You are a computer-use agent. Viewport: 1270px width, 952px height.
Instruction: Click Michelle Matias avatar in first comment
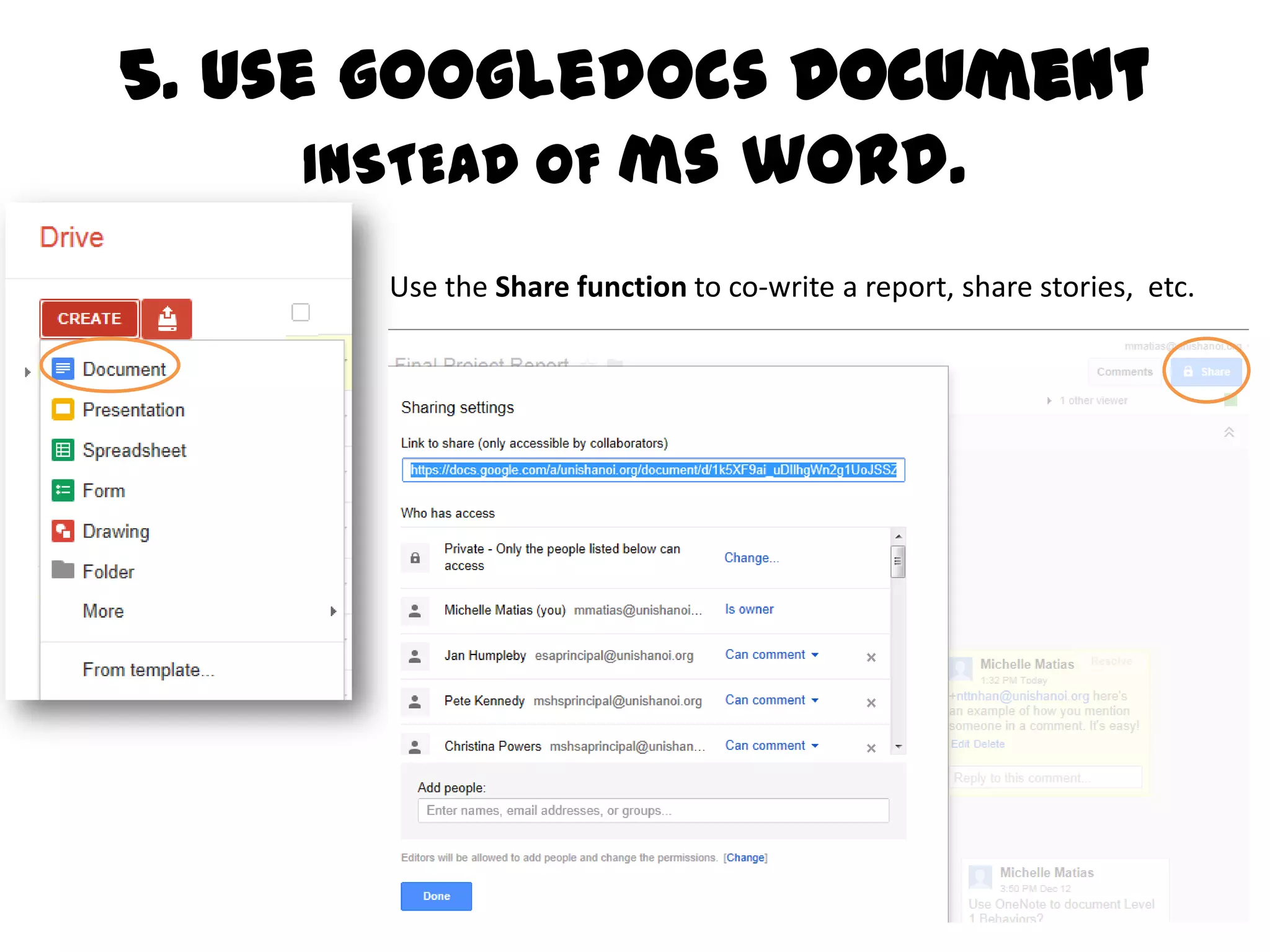coord(961,669)
